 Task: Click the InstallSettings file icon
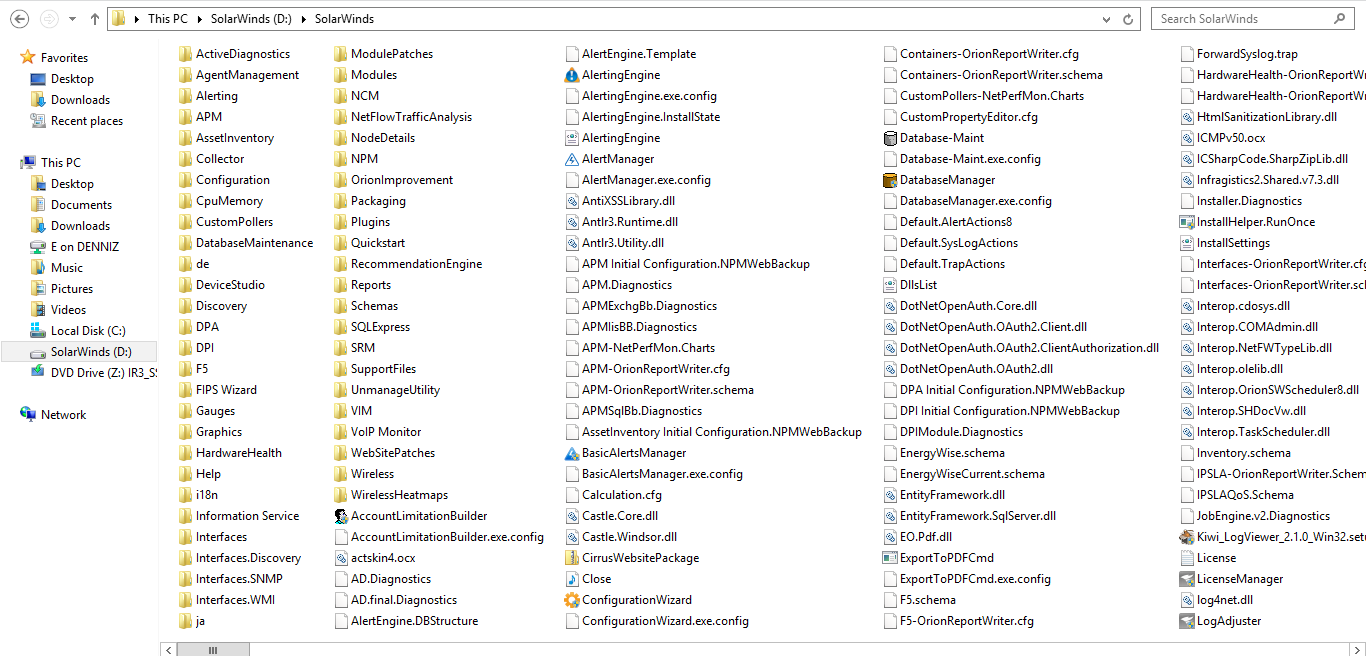pyautogui.click(x=1187, y=243)
